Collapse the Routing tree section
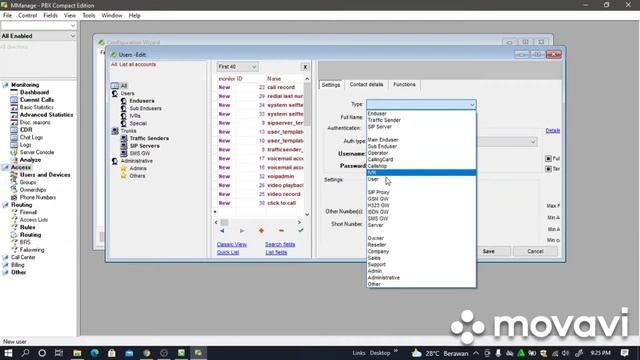 5,205
